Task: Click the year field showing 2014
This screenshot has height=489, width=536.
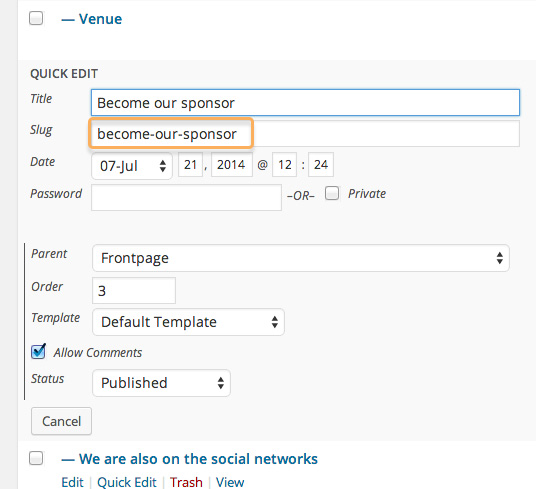Action: [x=232, y=165]
